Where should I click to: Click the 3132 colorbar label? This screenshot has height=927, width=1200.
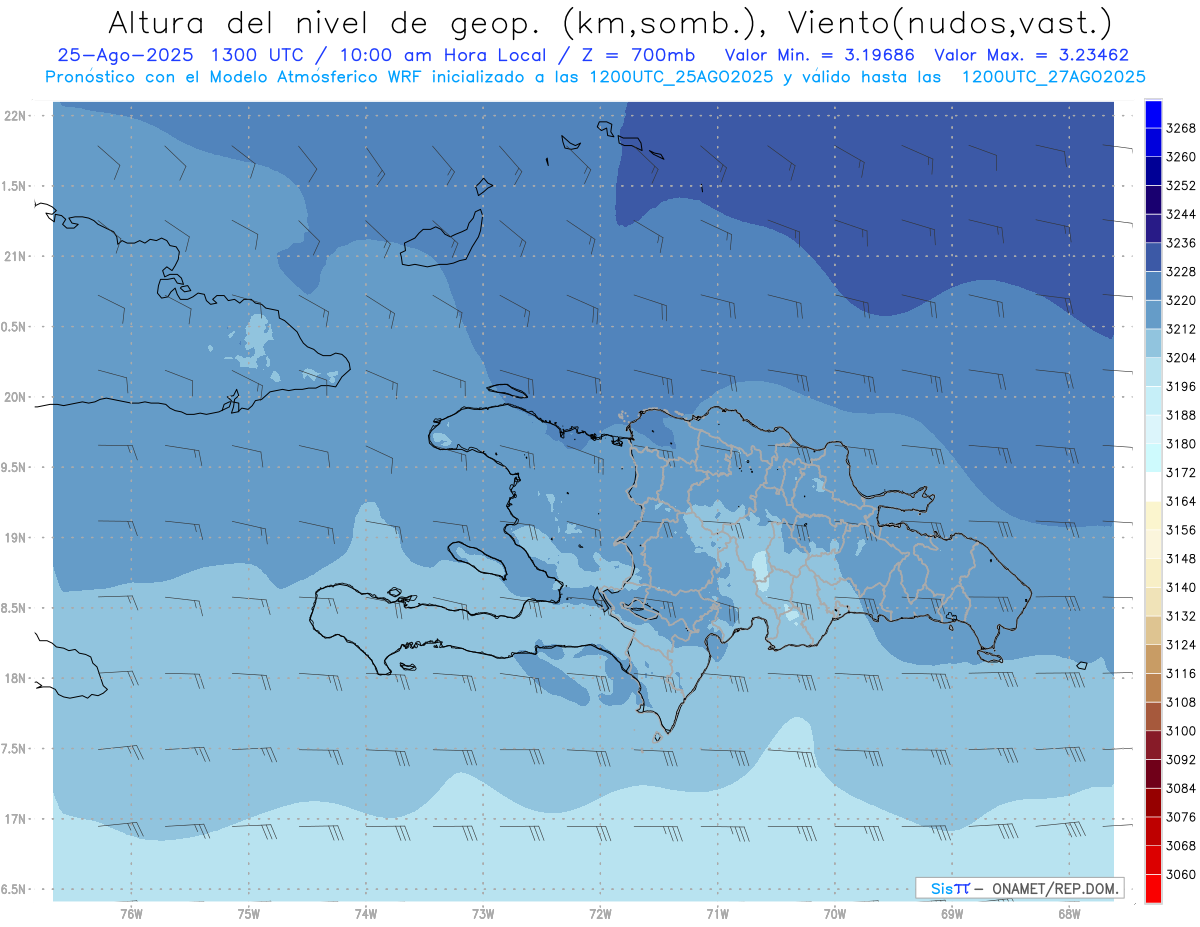click(1181, 616)
